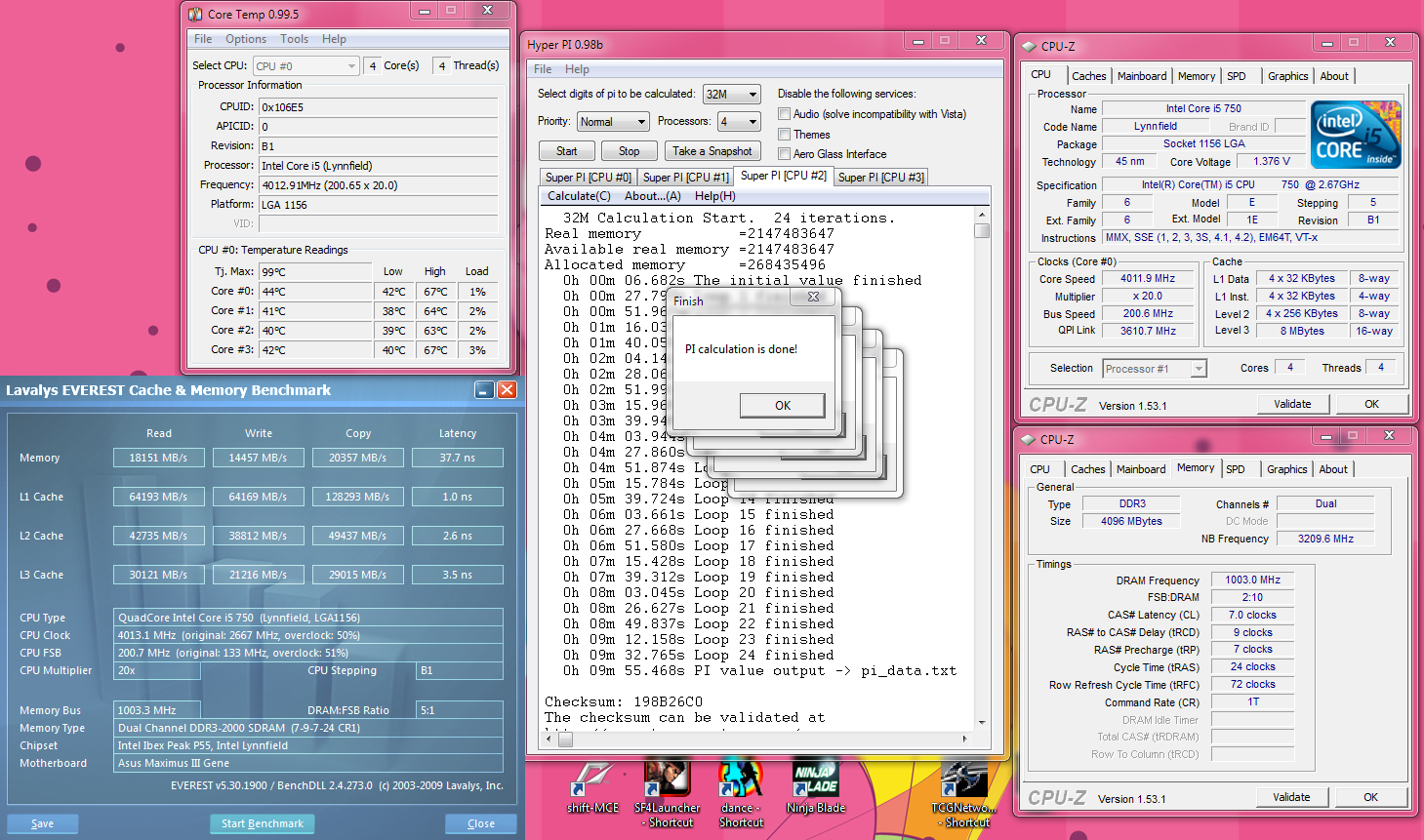Click the DRAM Frequency value 1003.0 MHz

point(1252,580)
